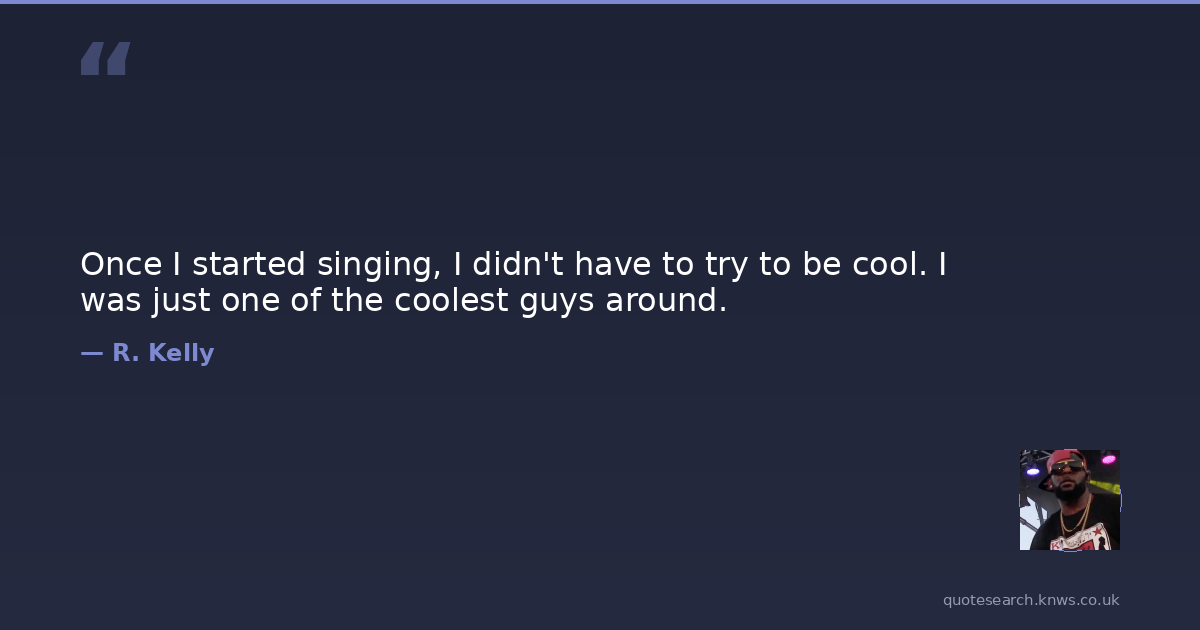
Task: Click the R. Kelly author name
Action: [162, 353]
